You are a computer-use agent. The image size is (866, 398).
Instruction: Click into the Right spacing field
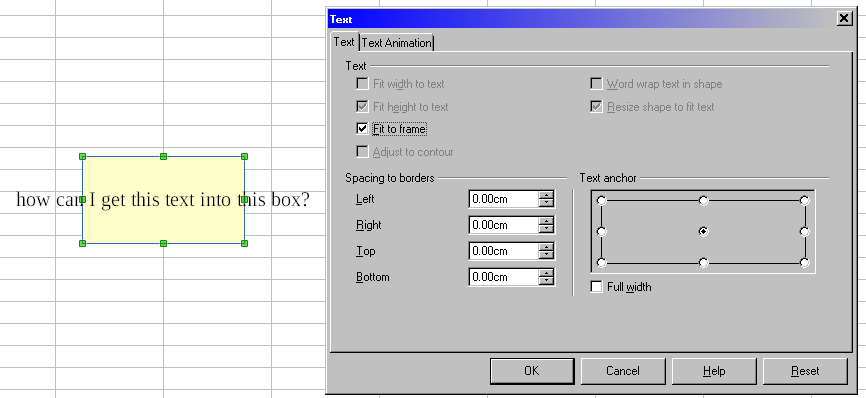pyautogui.click(x=504, y=225)
